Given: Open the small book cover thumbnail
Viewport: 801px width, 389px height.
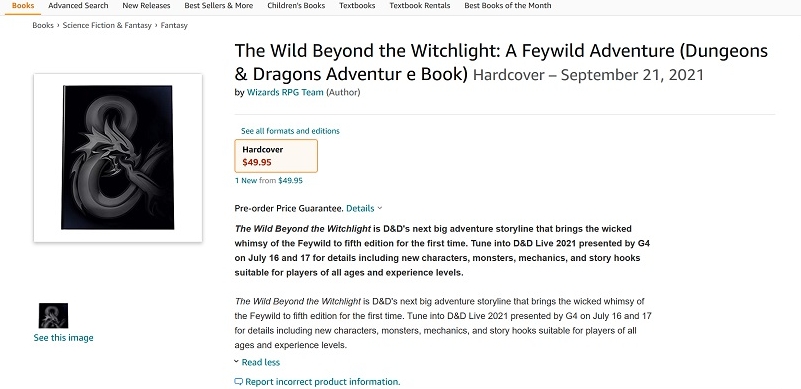Looking at the screenshot, I should click(53, 315).
